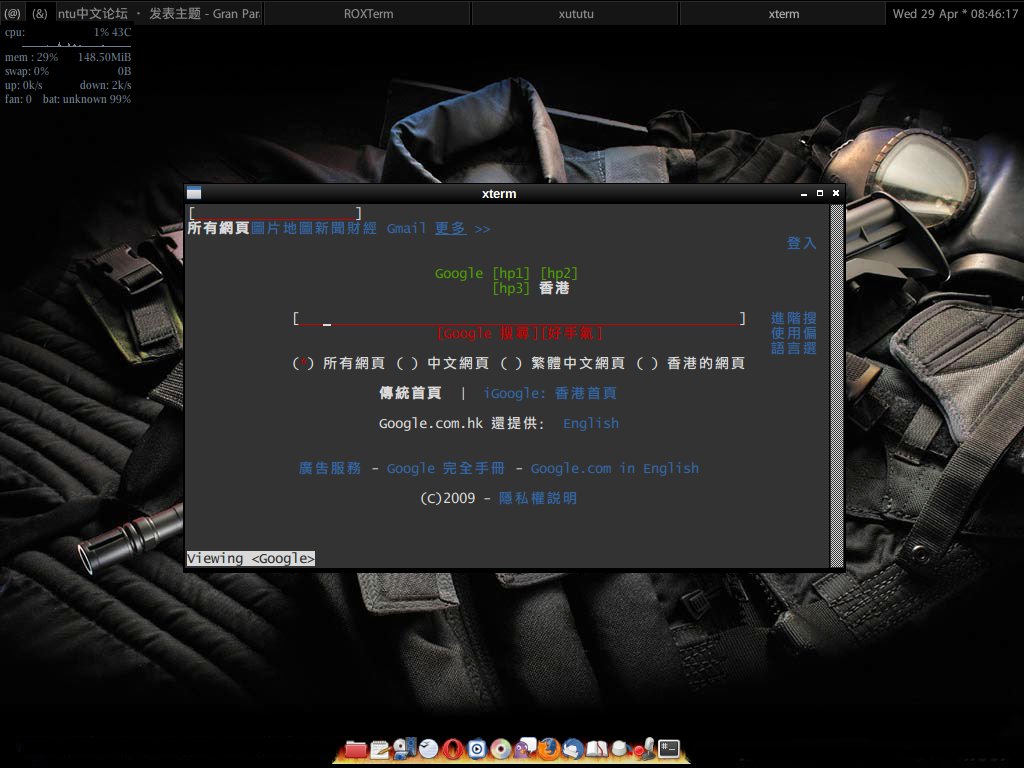Switch to the ROXTerm taskbar window

click(368, 13)
